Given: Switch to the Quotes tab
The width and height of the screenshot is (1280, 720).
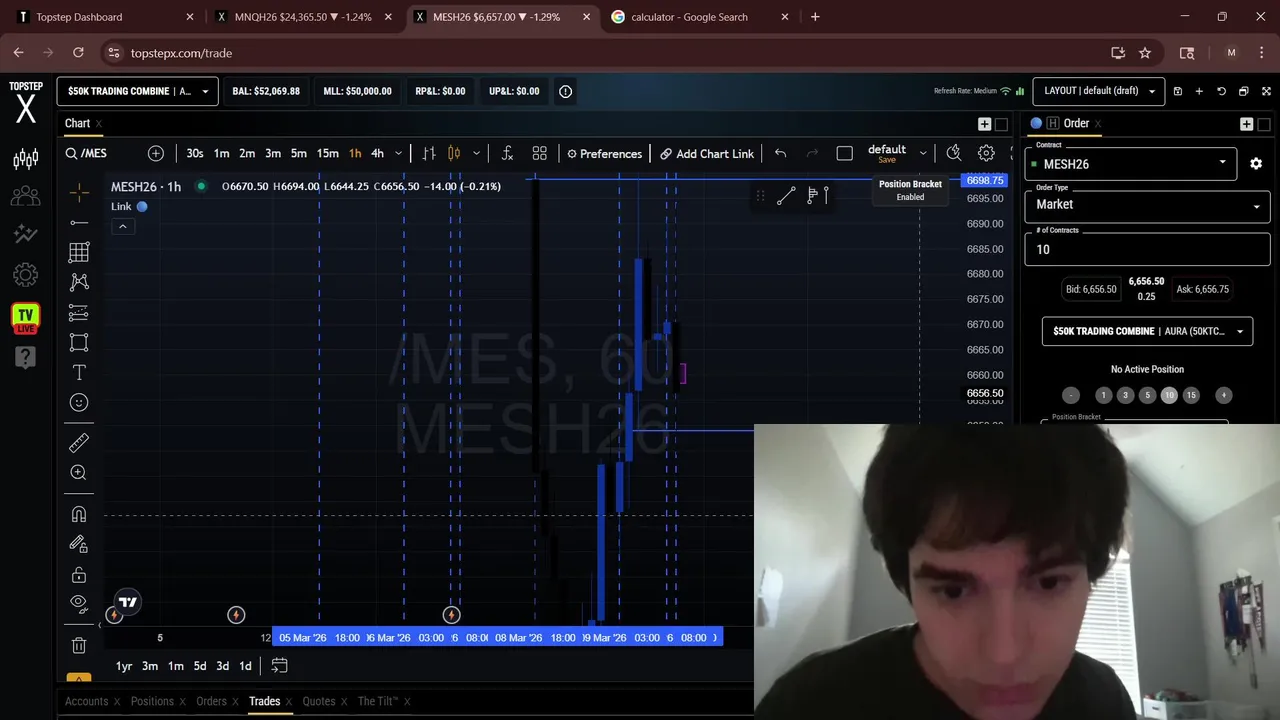Looking at the screenshot, I should pyautogui.click(x=319, y=701).
